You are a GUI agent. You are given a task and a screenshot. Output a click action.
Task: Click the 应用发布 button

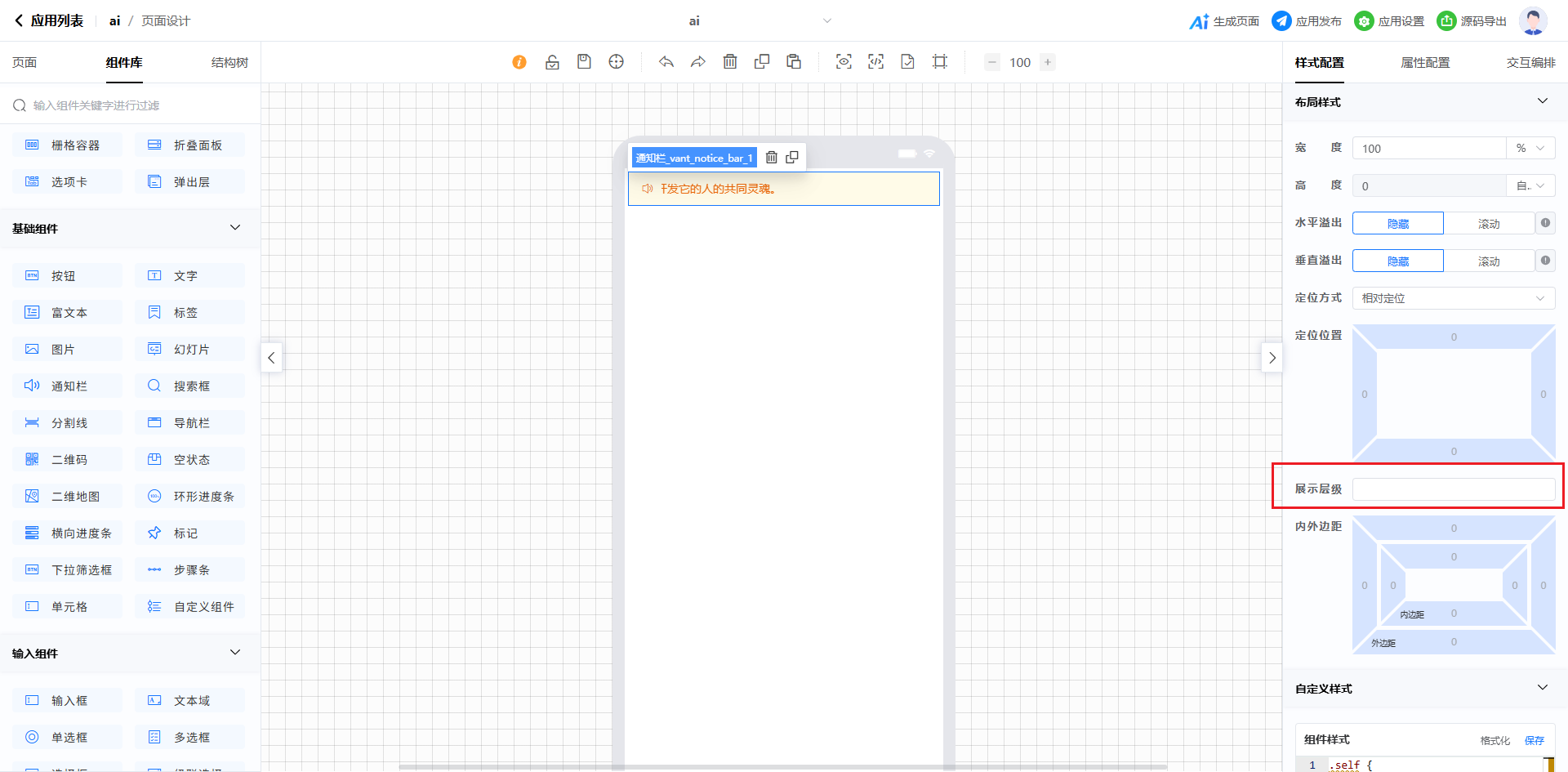point(1307,21)
